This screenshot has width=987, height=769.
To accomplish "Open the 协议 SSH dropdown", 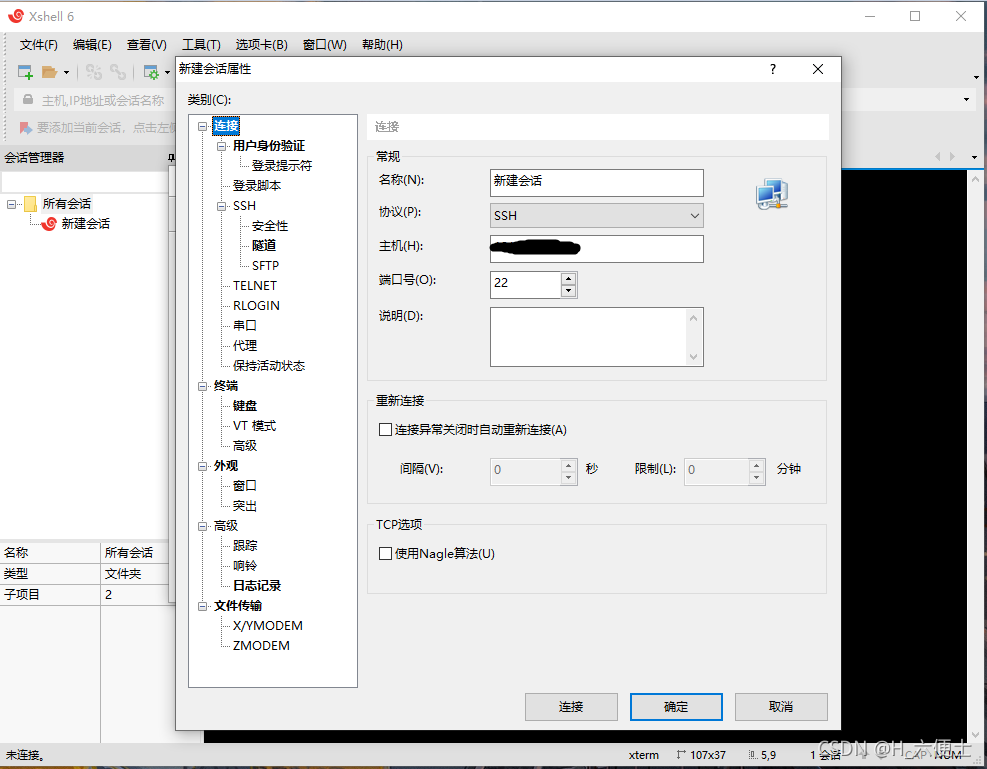I will [x=596, y=215].
